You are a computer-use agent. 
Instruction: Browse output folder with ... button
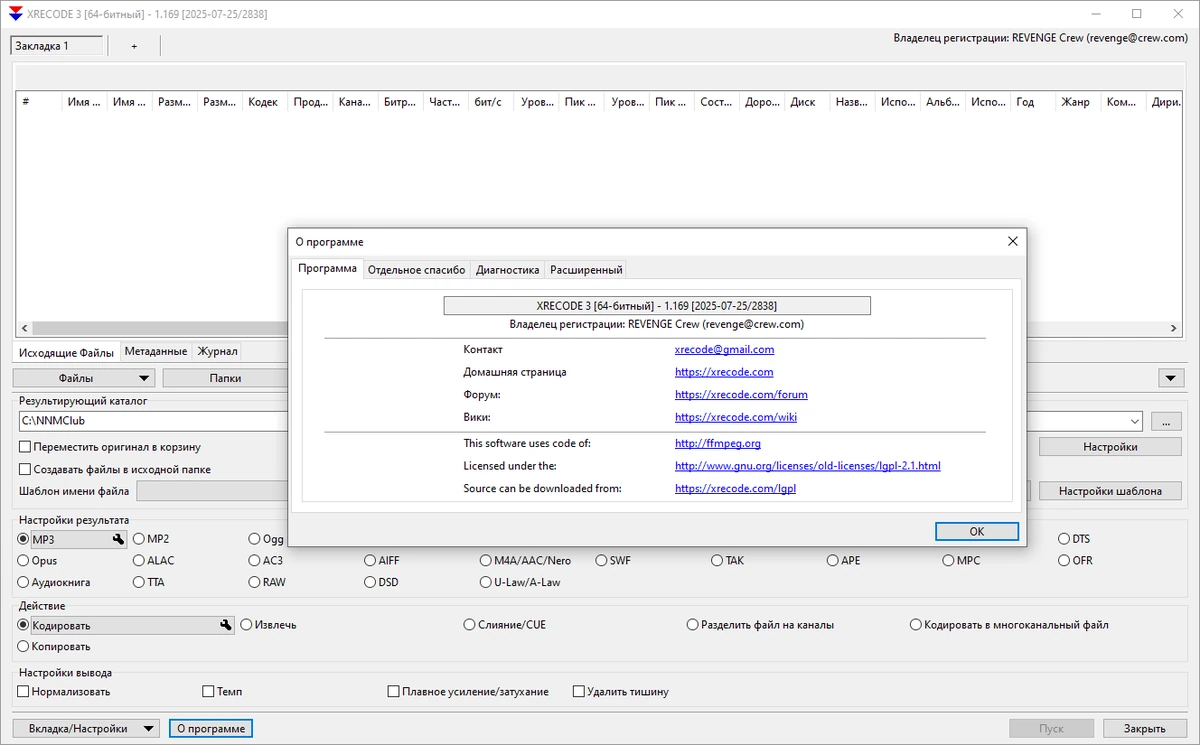pyautogui.click(x=1166, y=421)
